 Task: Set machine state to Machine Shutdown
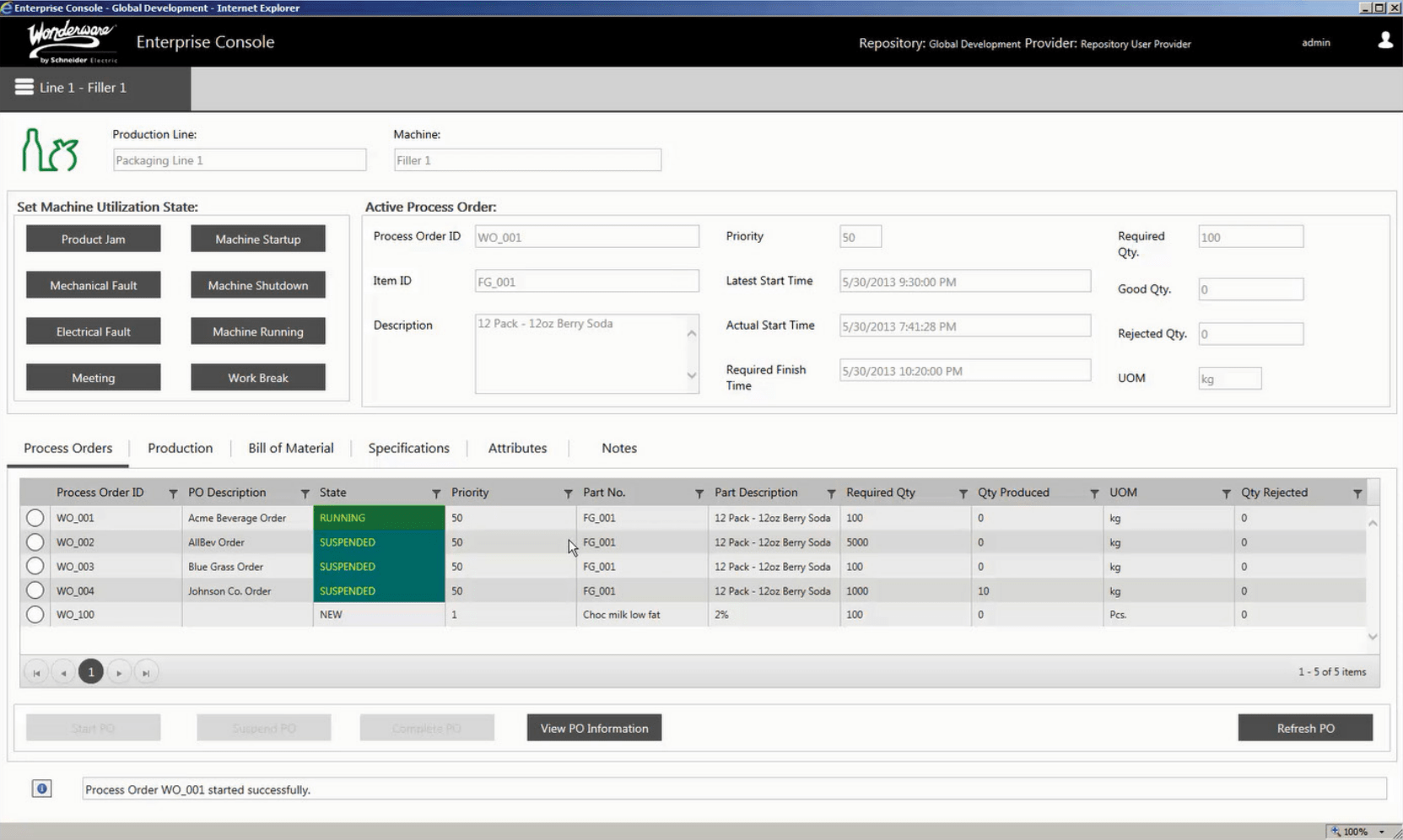257,285
